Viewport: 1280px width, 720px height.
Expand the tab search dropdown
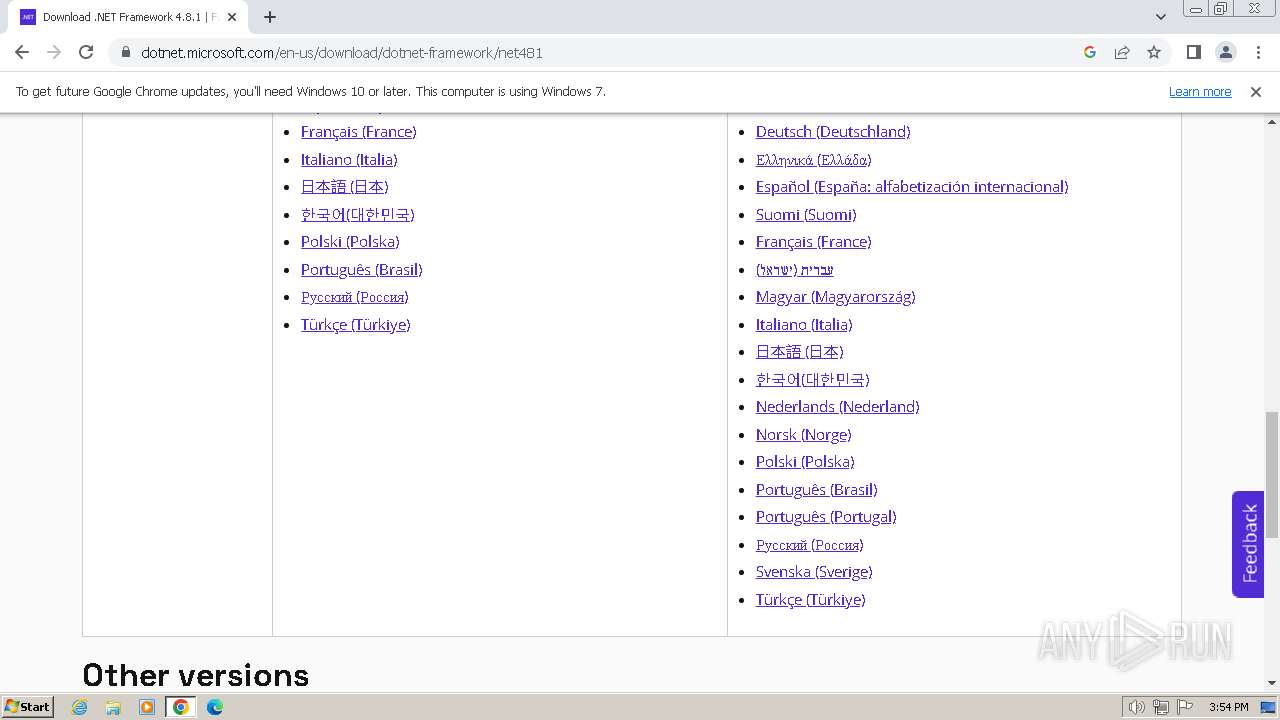pos(1160,17)
